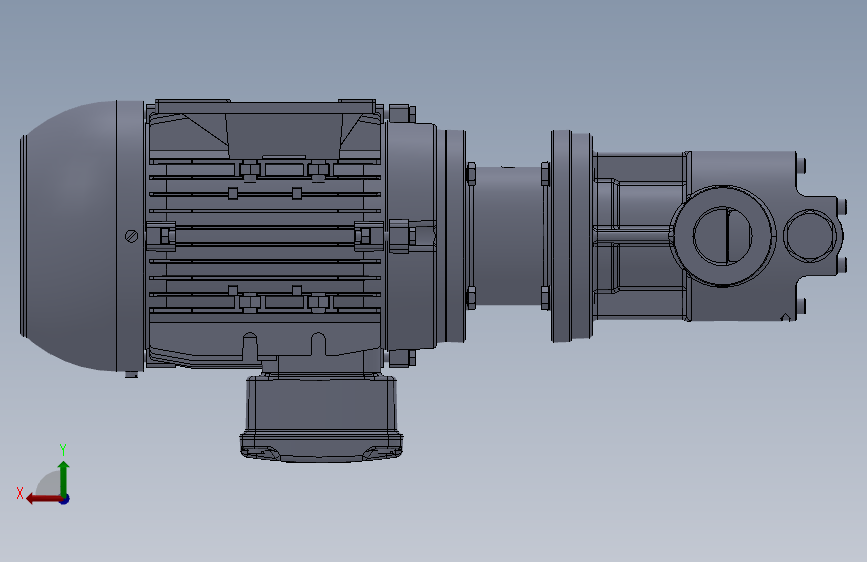
Task: Click the "Y" label of the triad
Action: (x=63, y=450)
